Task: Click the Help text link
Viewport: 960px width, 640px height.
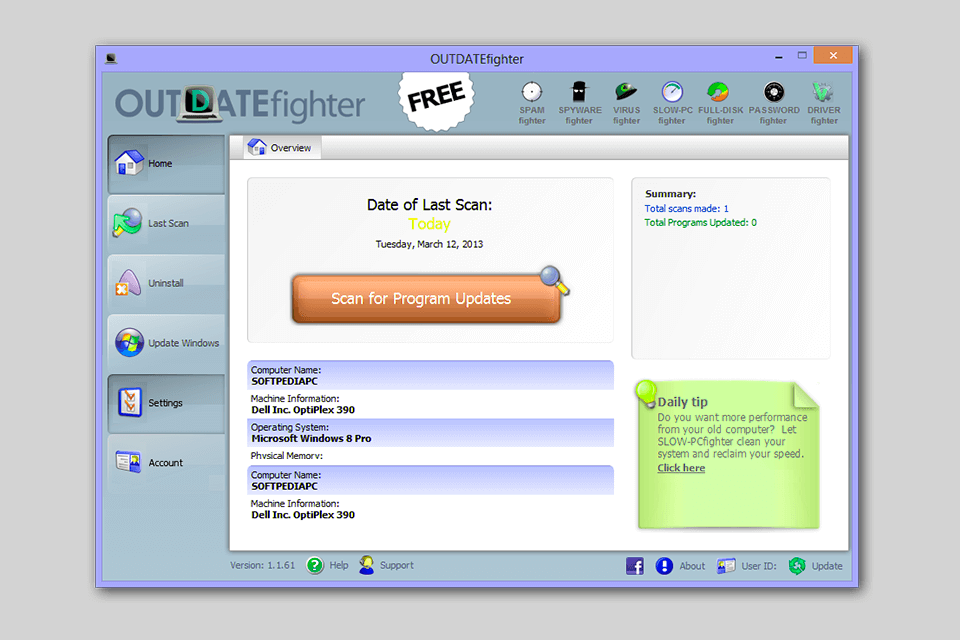Action: point(339,565)
